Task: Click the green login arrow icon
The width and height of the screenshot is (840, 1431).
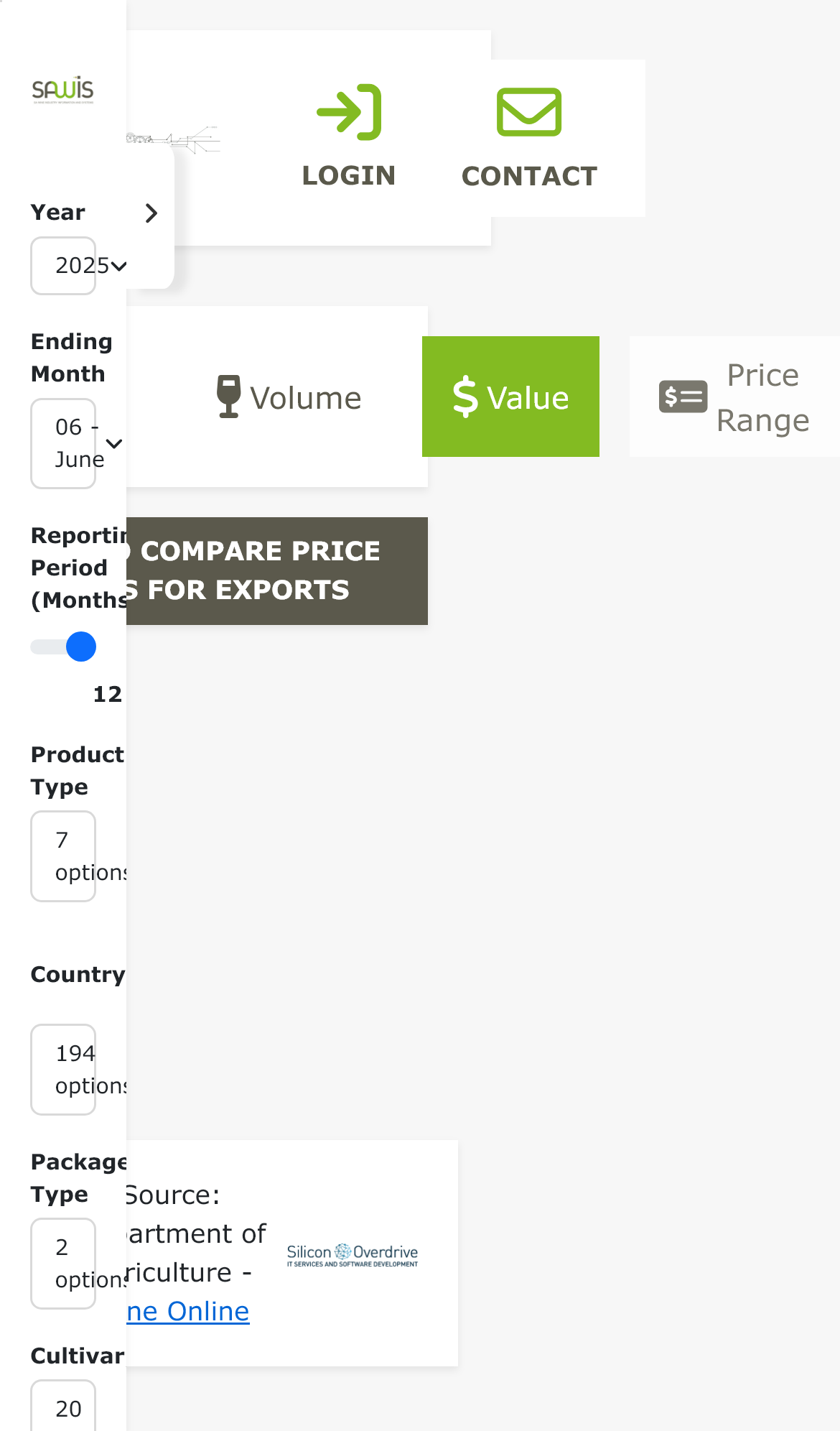Action: tap(349, 112)
